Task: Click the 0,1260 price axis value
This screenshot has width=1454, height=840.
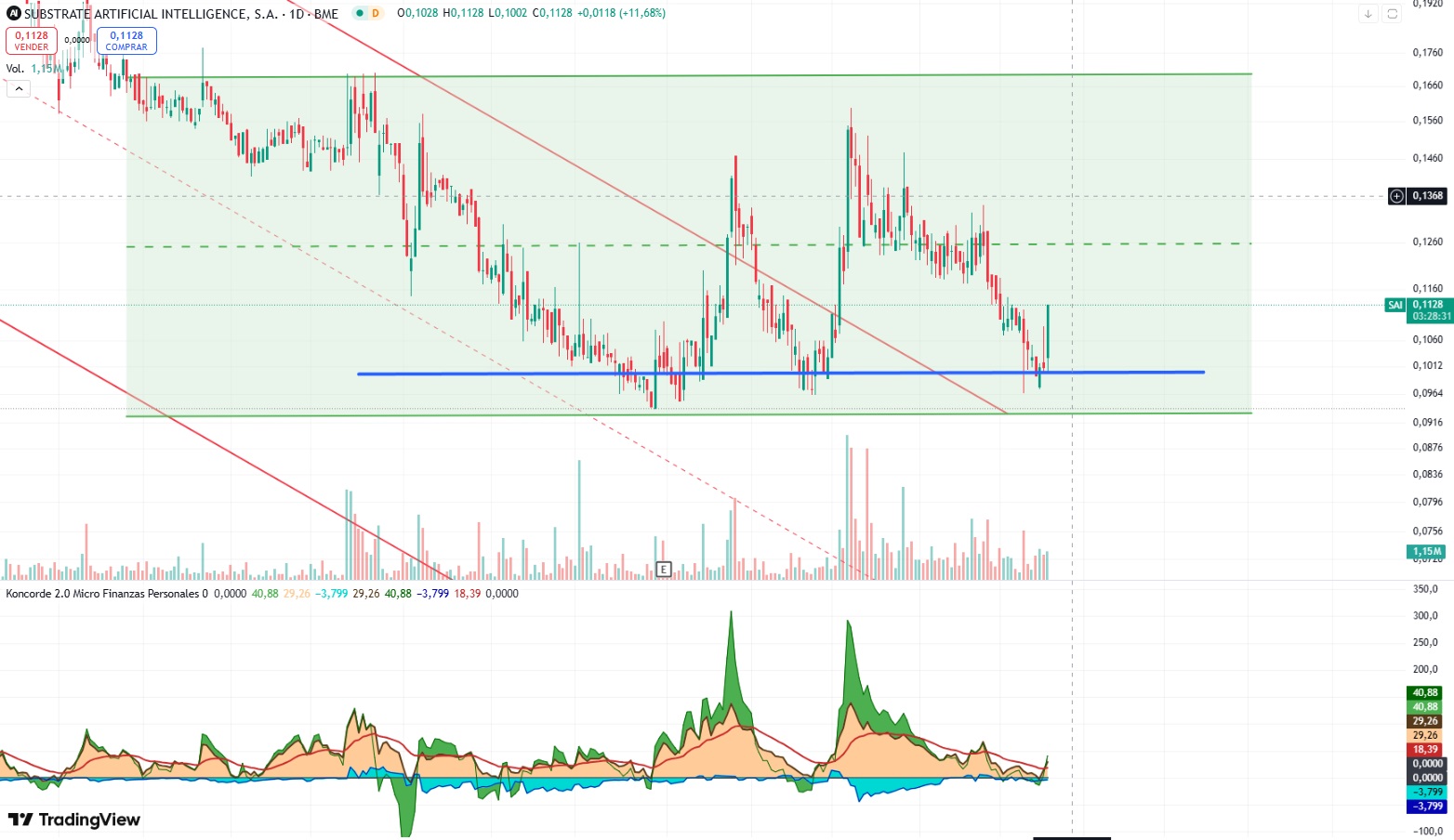Action: tap(1428, 242)
